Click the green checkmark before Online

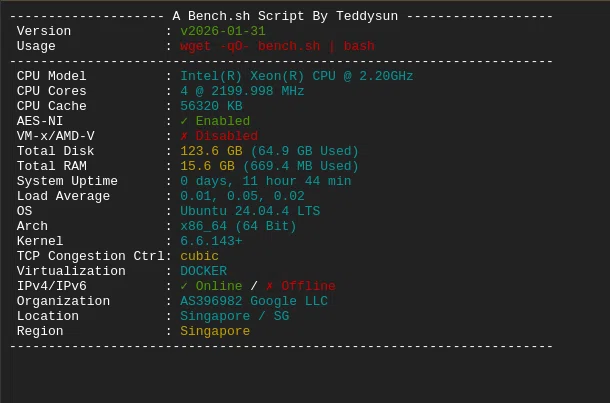point(184,286)
